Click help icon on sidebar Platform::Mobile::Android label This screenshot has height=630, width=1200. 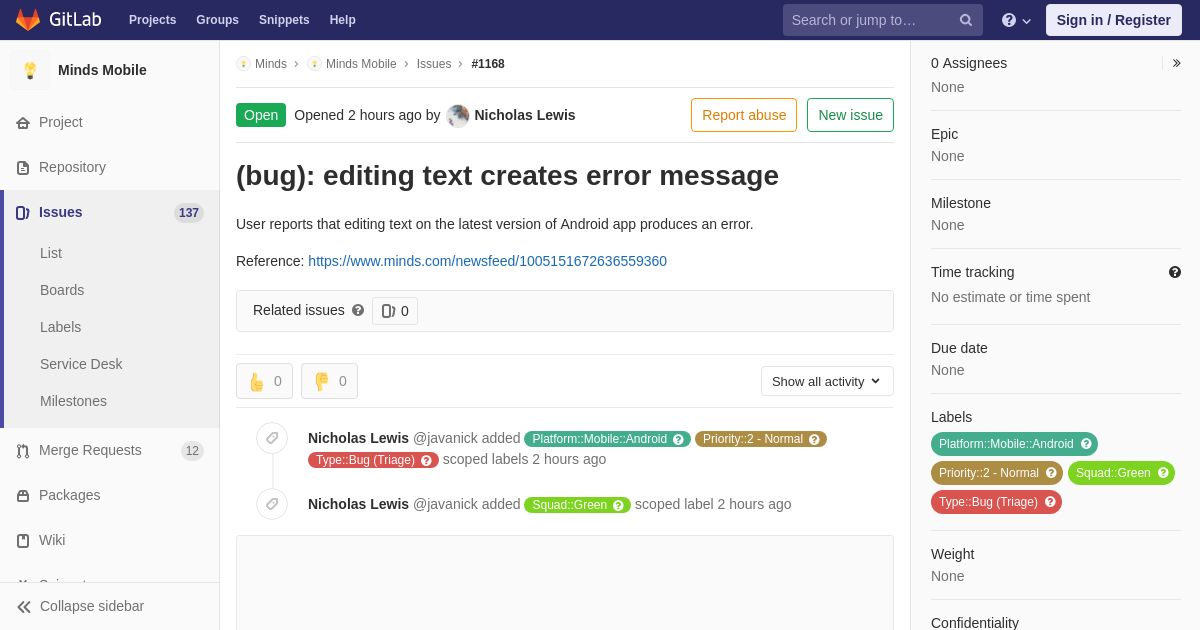[1086, 444]
